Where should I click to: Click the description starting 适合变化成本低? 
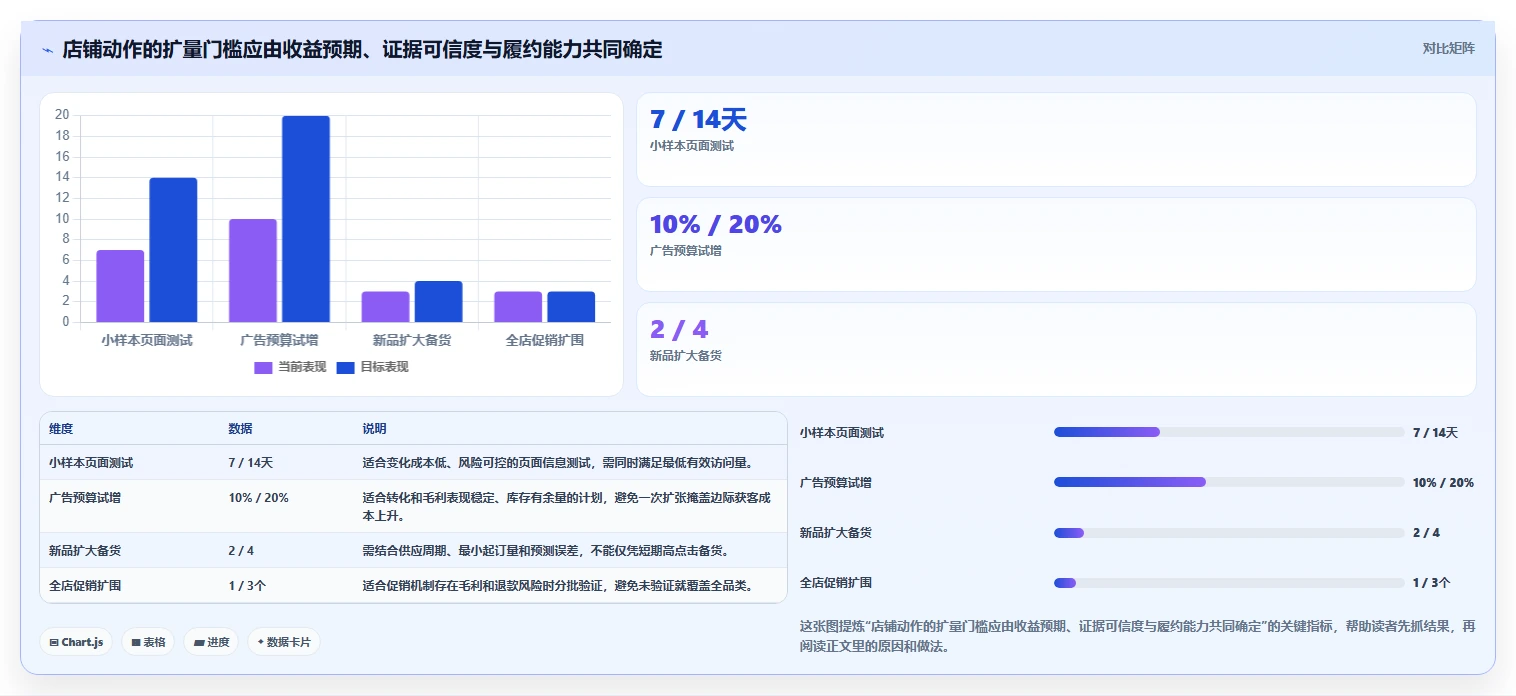pos(557,463)
